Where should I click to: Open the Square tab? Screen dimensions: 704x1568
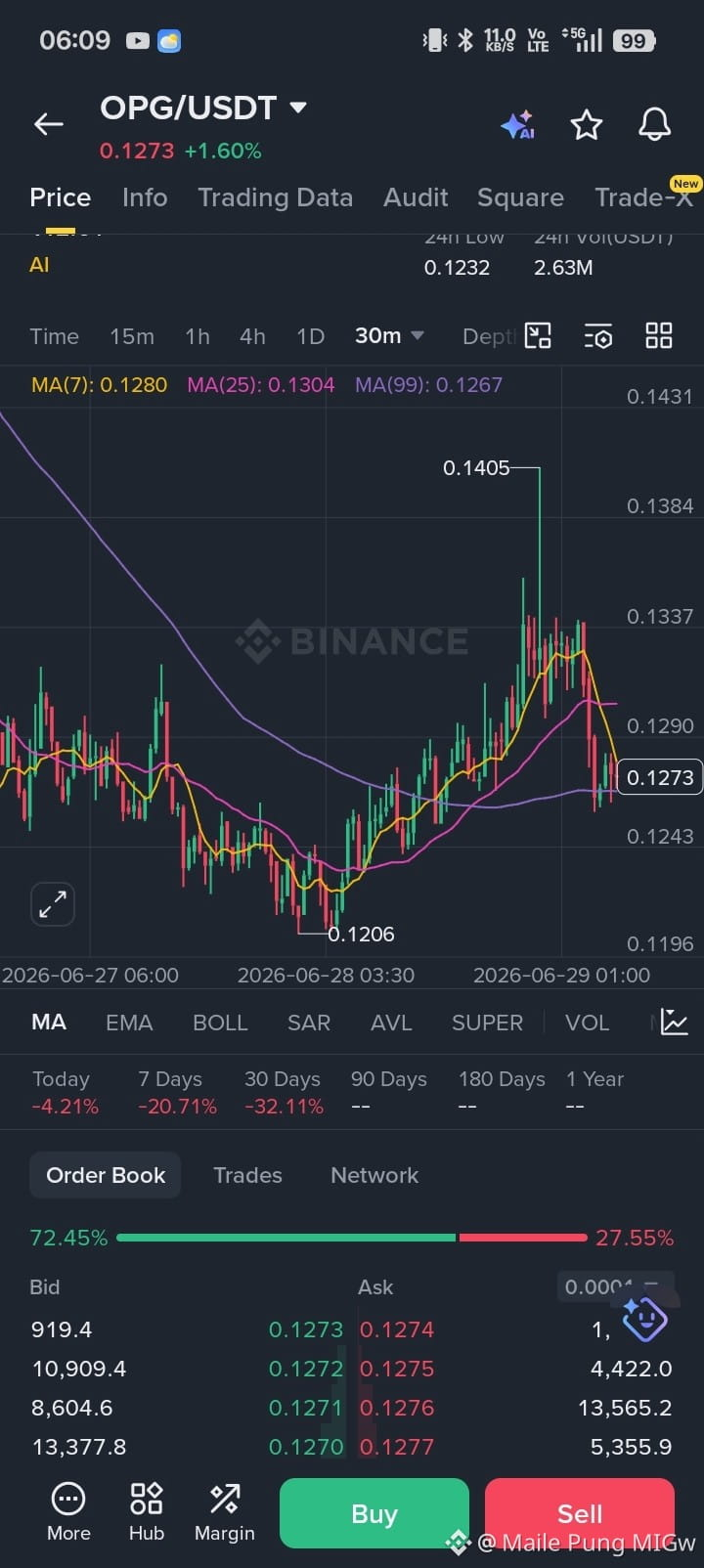pos(520,197)
